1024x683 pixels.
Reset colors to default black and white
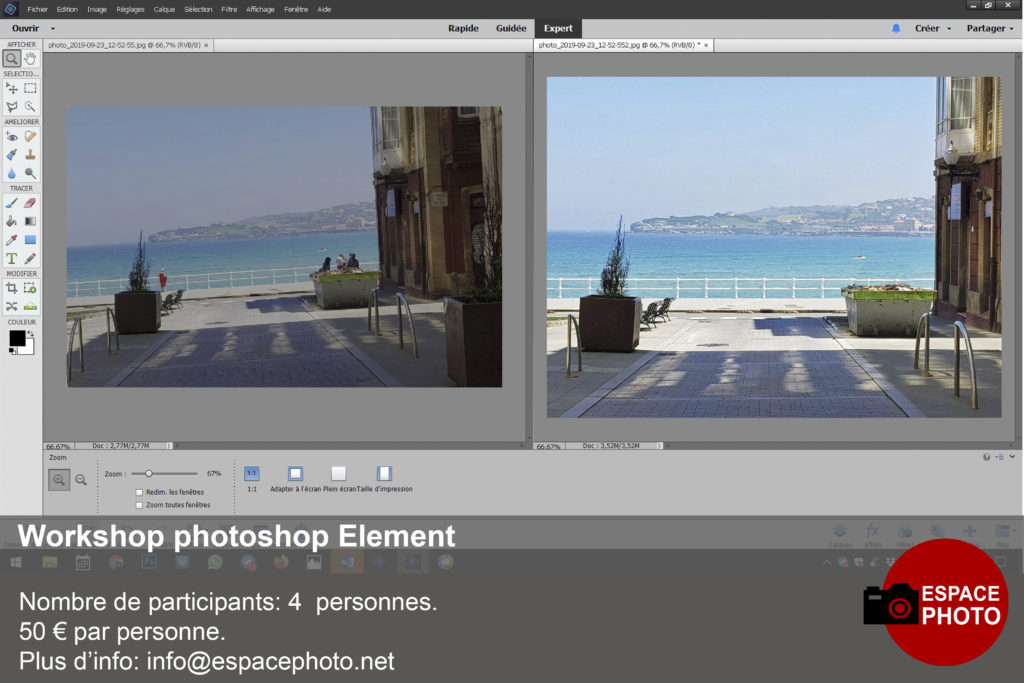(x=12, y=351)
